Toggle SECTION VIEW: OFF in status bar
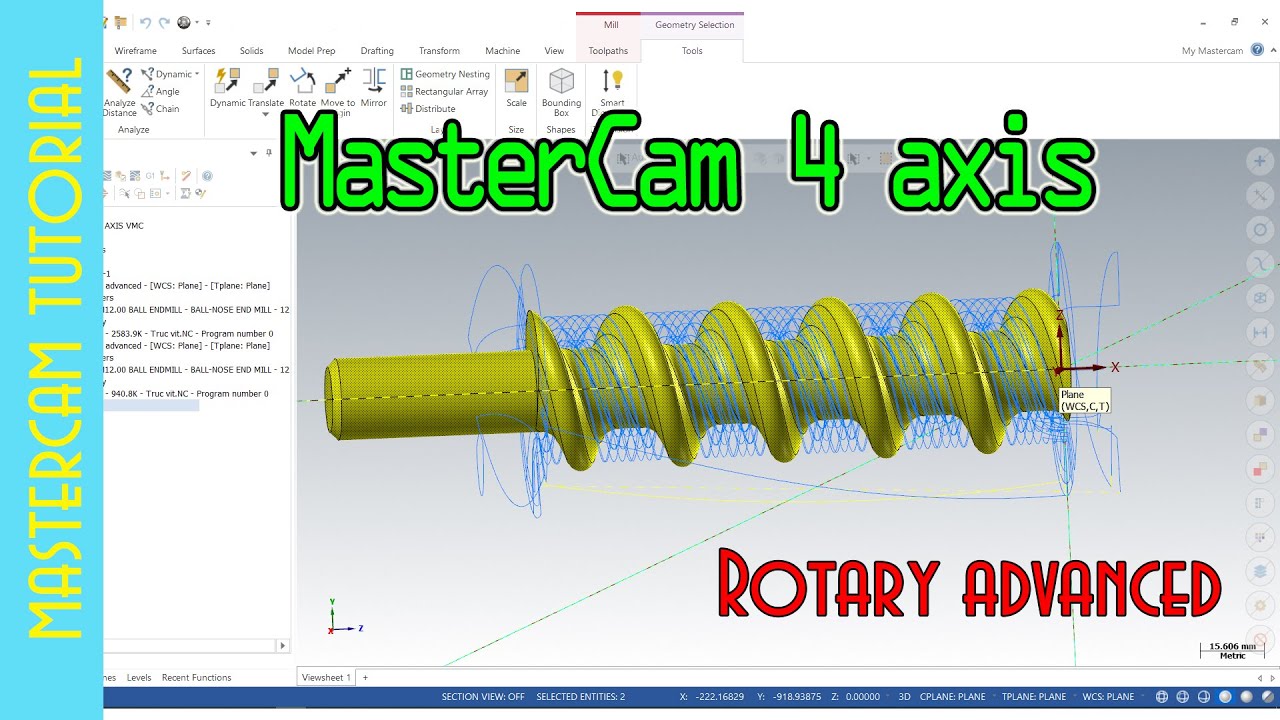Viewport: 1280px width, 720px height. 483,697
